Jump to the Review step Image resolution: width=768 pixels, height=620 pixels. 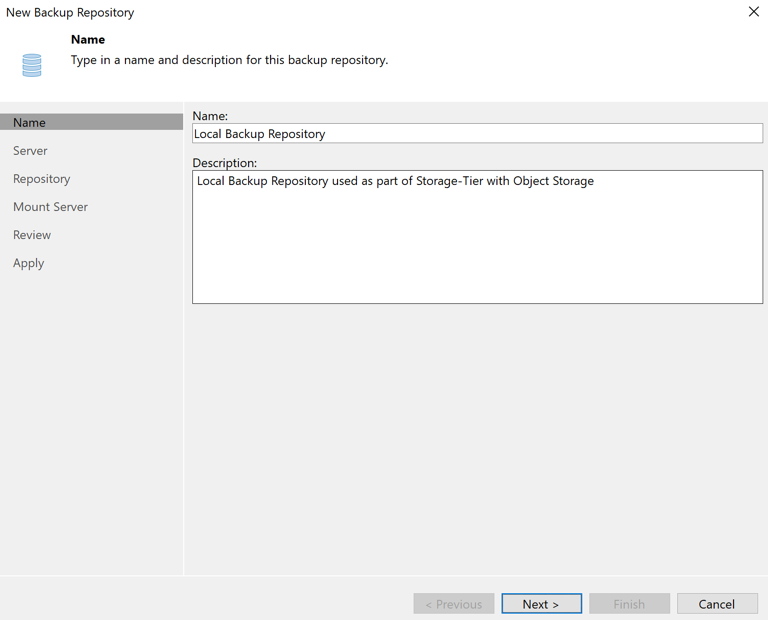[32, 234]
